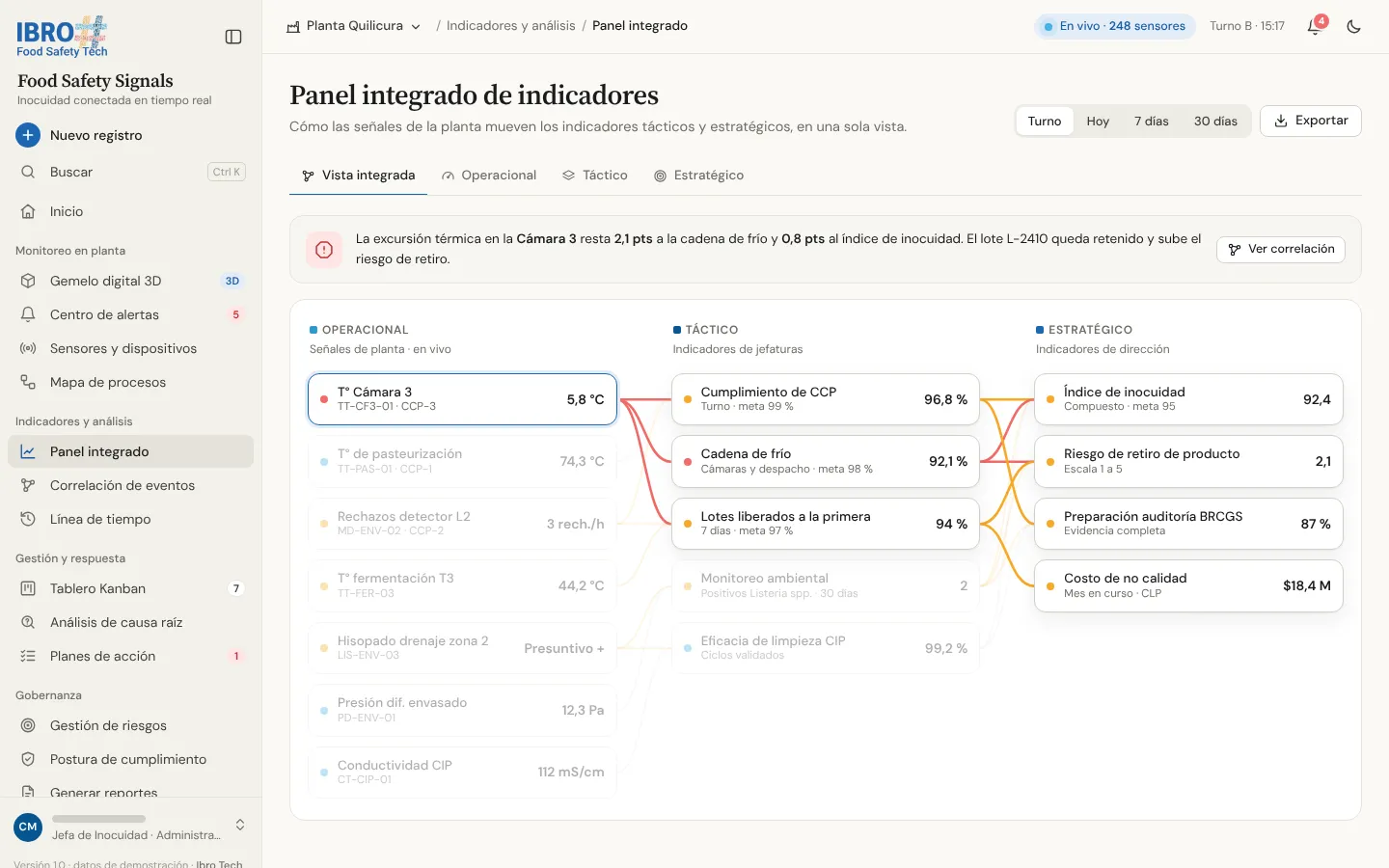The width and height of the screenshot is (1389, 868).
Task: Click the Buscar search field
Action: pos(130,172)
